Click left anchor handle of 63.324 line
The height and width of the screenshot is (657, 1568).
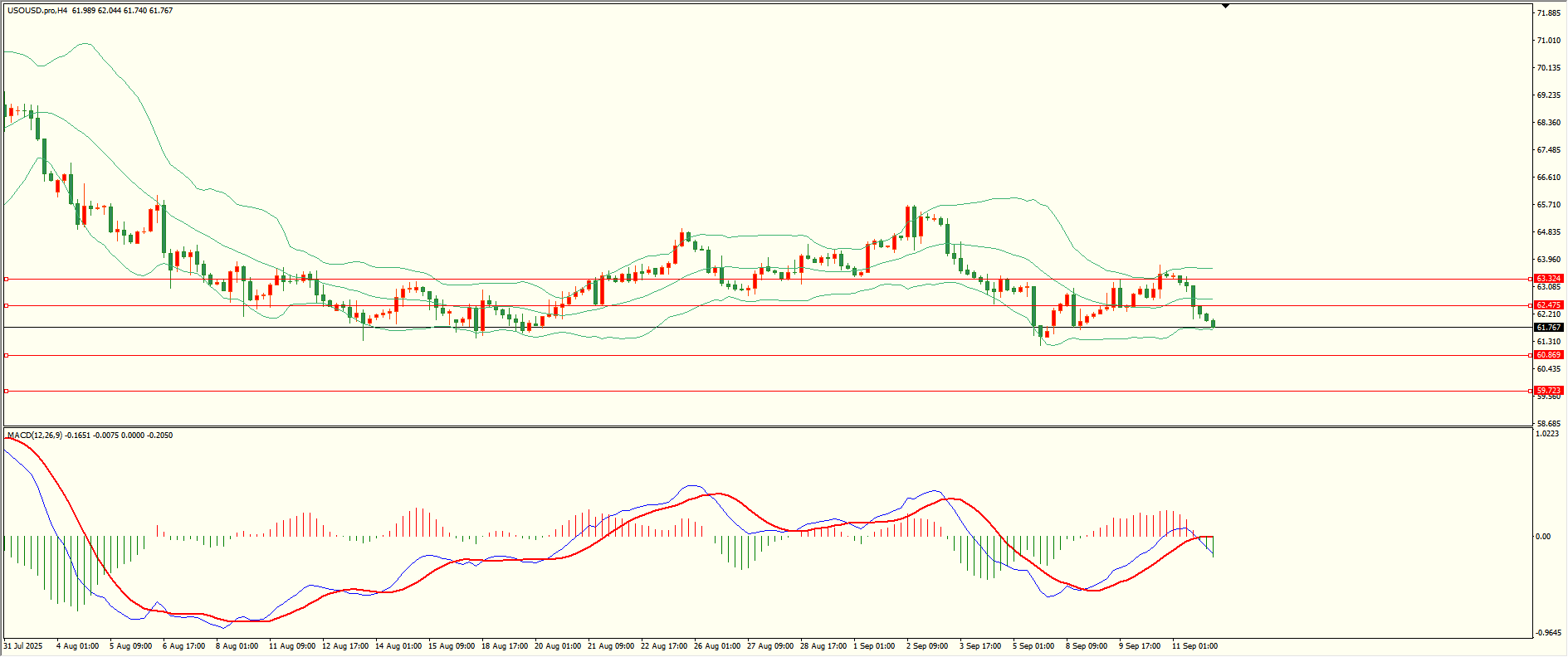(7, 279)
